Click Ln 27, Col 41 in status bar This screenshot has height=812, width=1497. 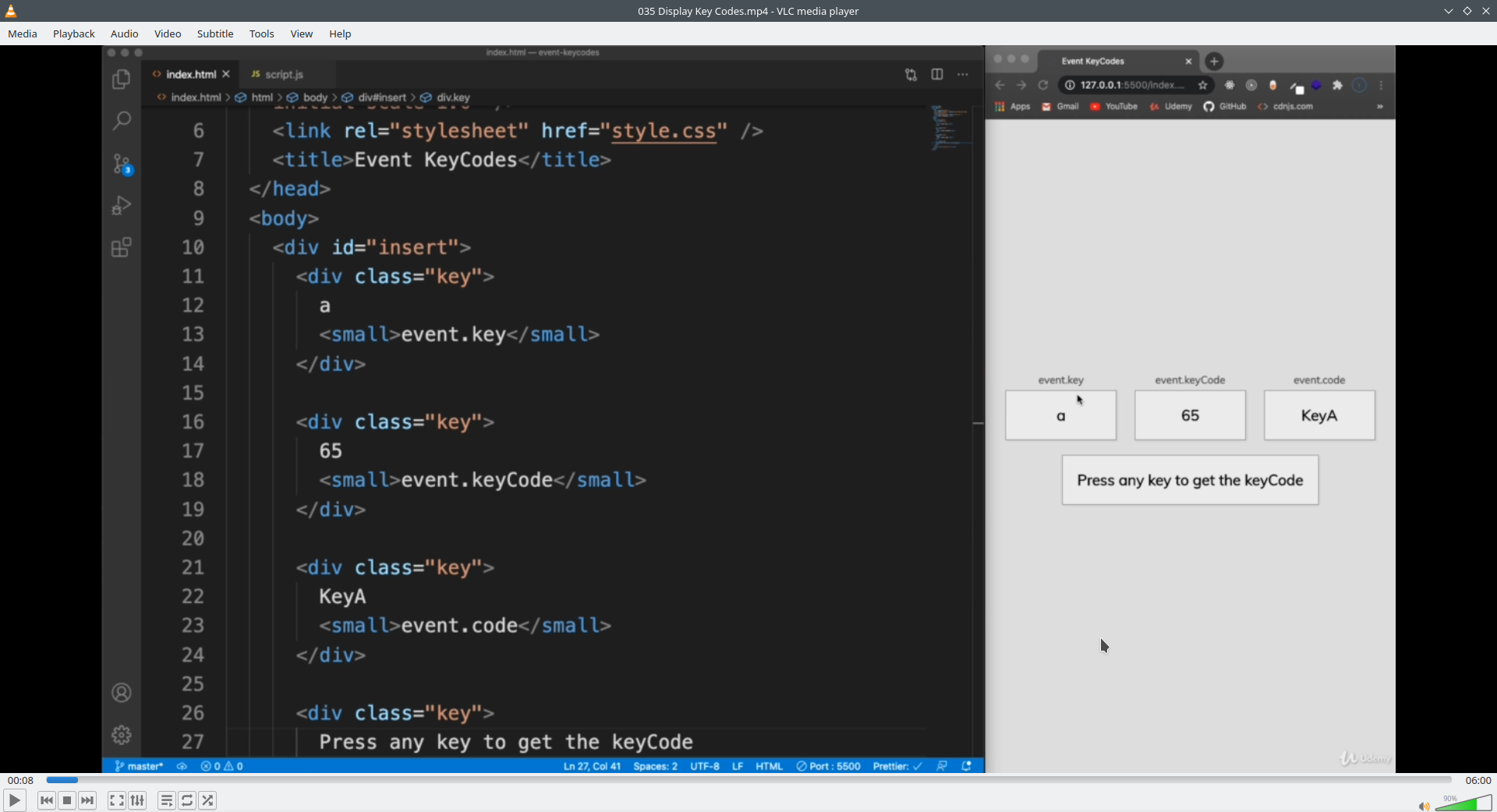point(593,766)
